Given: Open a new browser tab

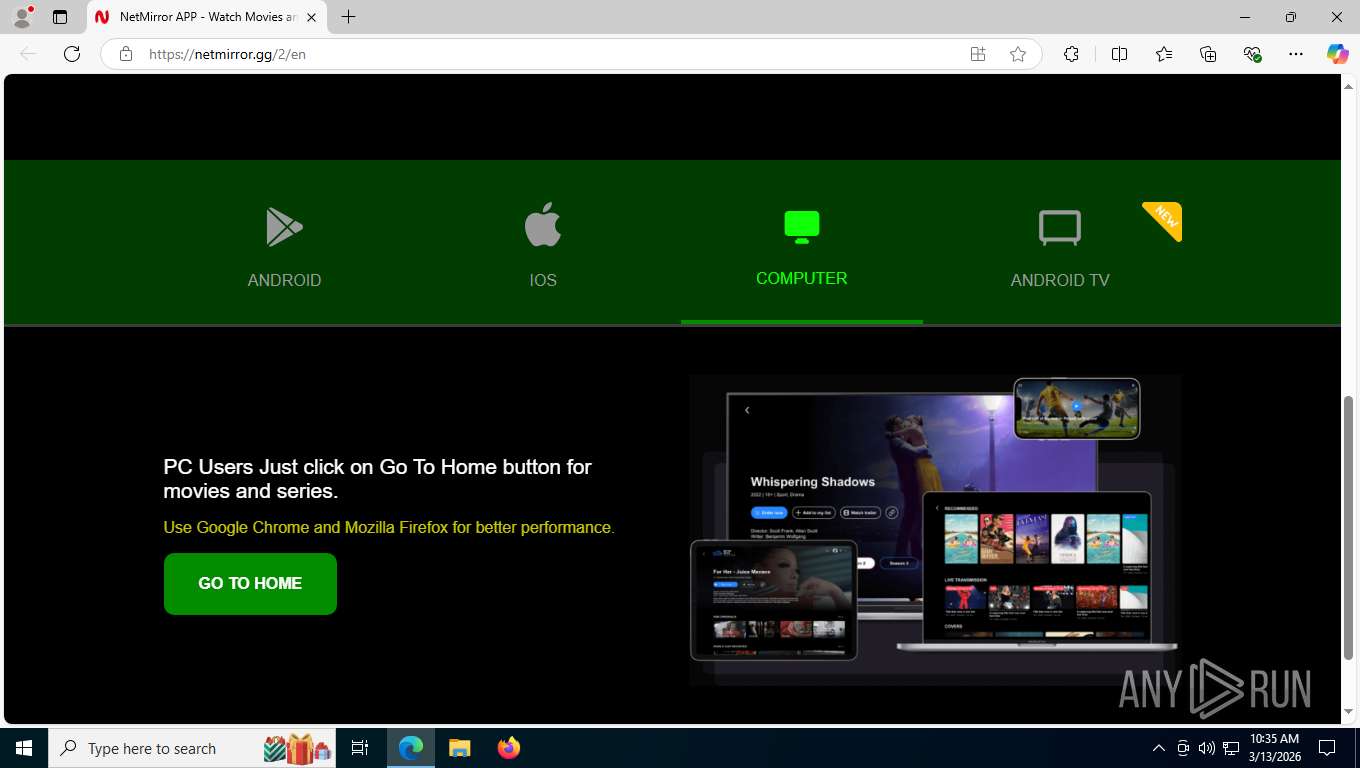Looking at the screenshot, I should pyautogui.click(x=348, y=17).
